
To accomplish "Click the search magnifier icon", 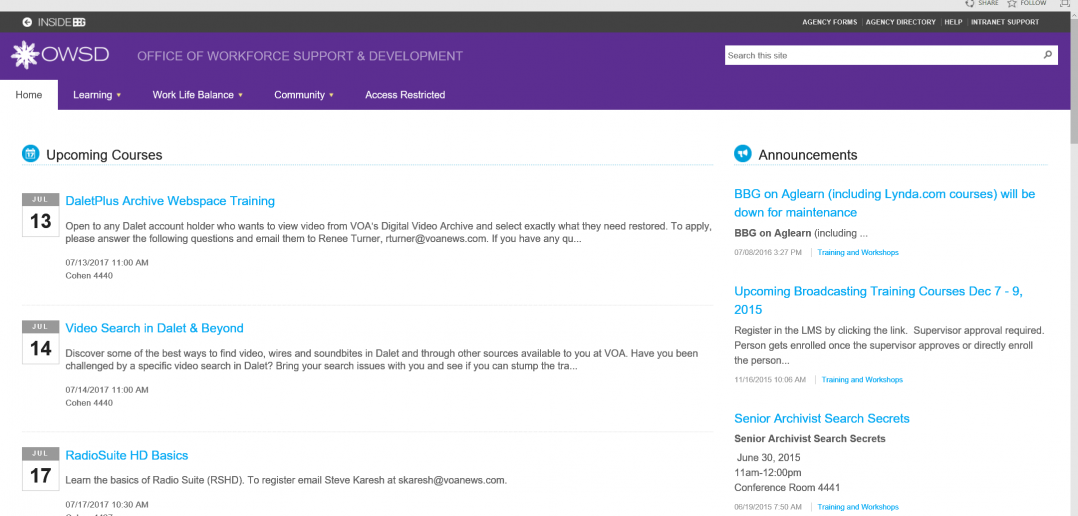I will pos(1047,55).
